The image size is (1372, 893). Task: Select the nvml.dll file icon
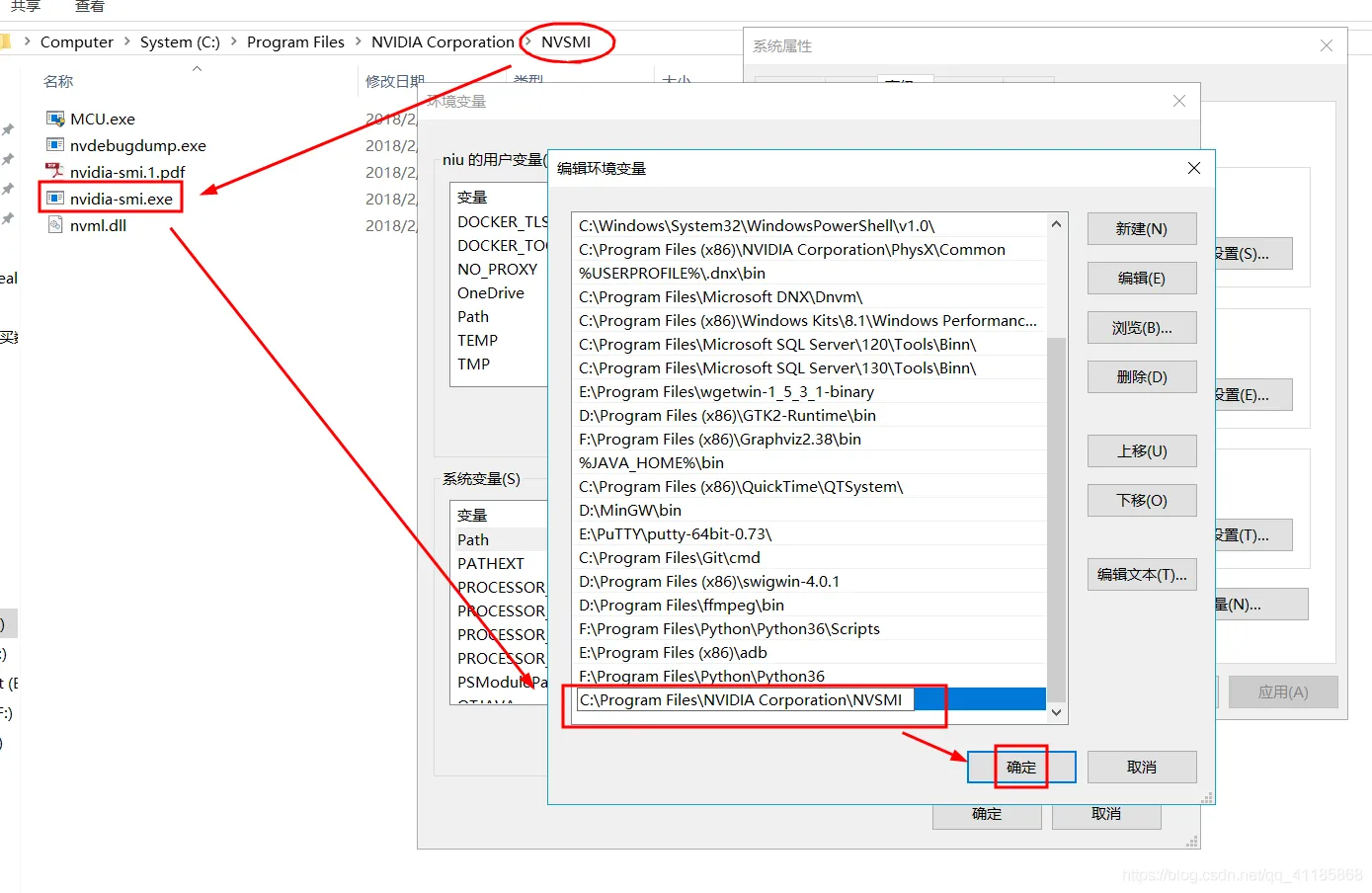tap(55, 225)
